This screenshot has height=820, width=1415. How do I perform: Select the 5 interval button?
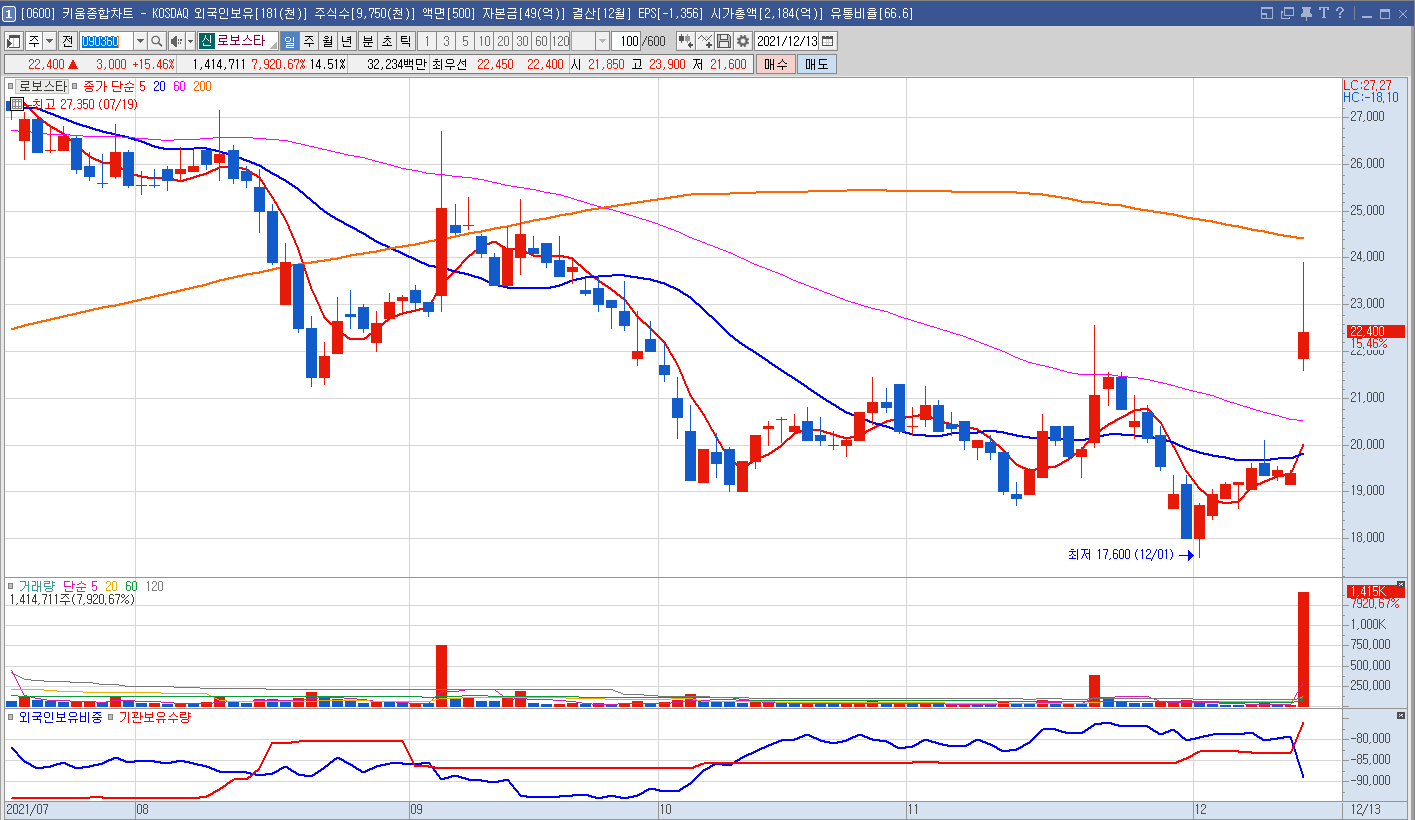(x=465, y=41)
